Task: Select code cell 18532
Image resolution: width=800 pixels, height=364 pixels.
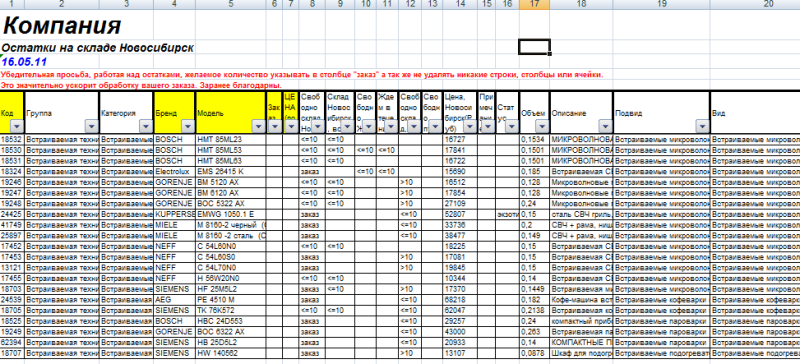Action: tap(12, 138)
